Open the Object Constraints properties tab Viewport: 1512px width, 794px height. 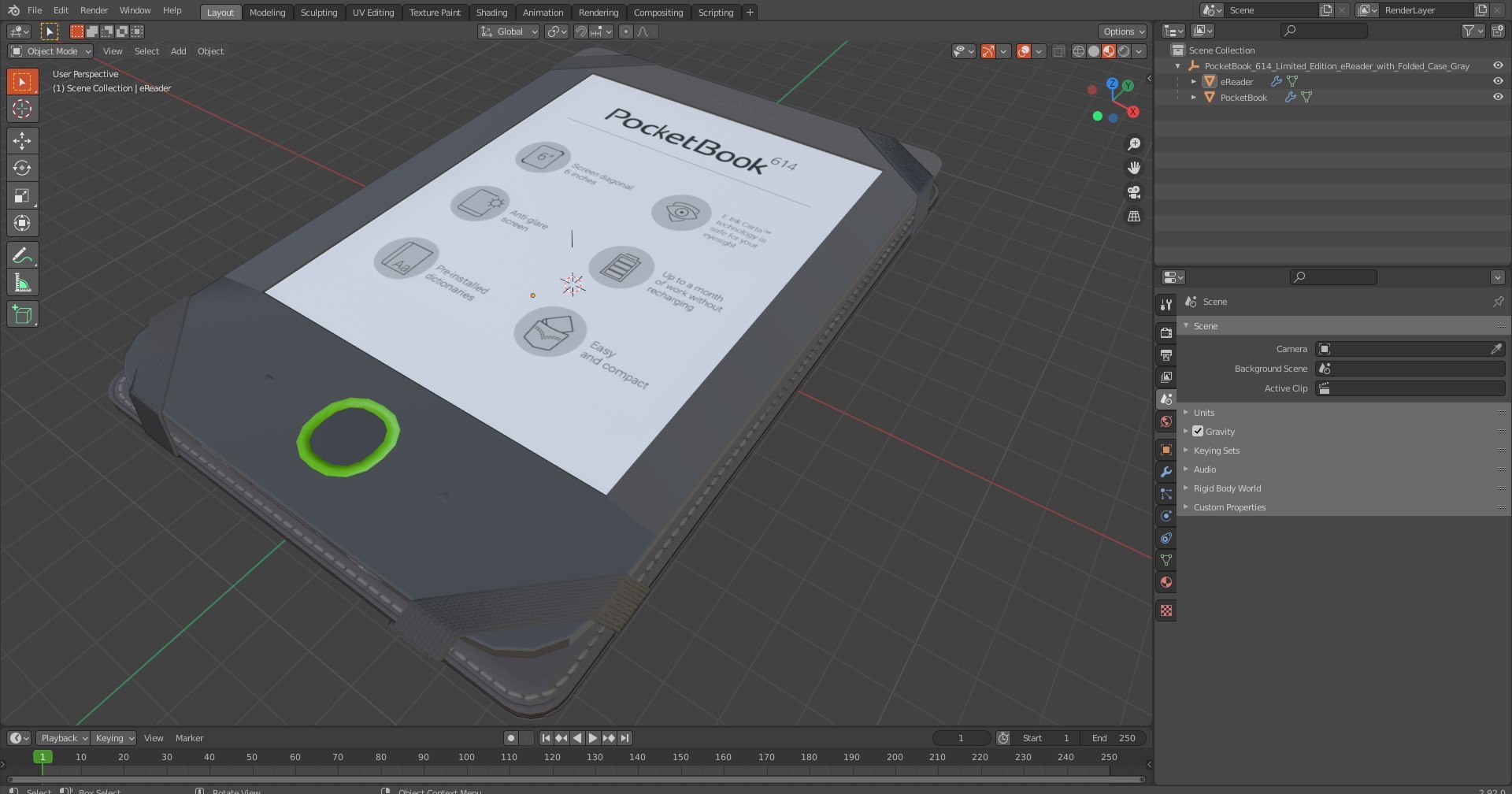click(1166, 538)
